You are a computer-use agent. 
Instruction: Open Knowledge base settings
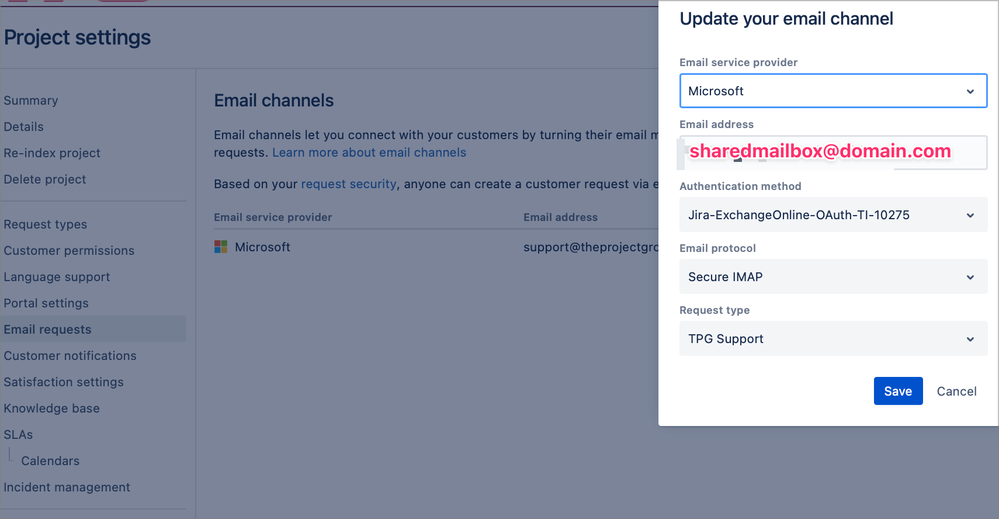click(x=52, y=408)
